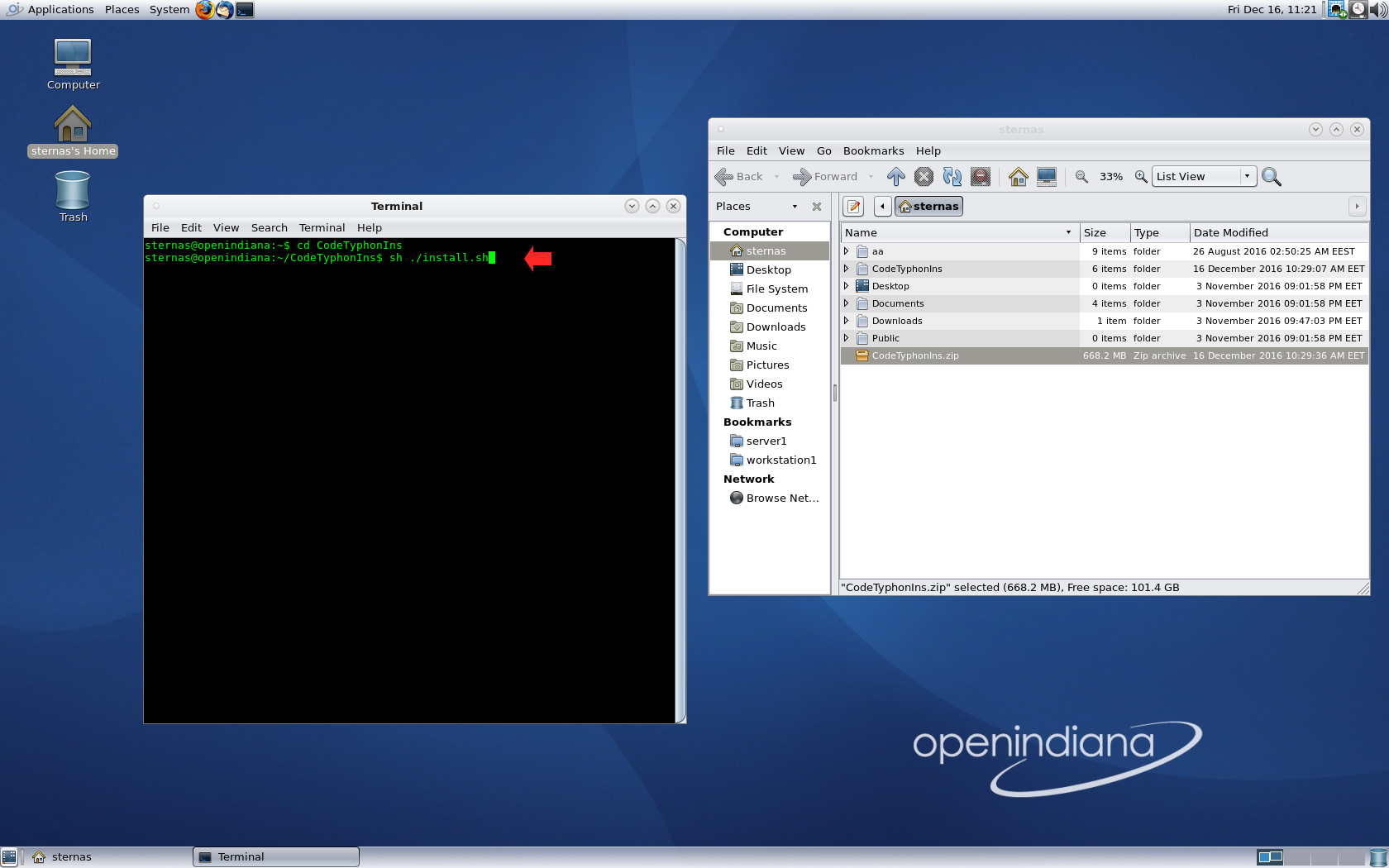1389x868 pixels.
Task: Select File System in the Places sidebar
Action: 769,289
